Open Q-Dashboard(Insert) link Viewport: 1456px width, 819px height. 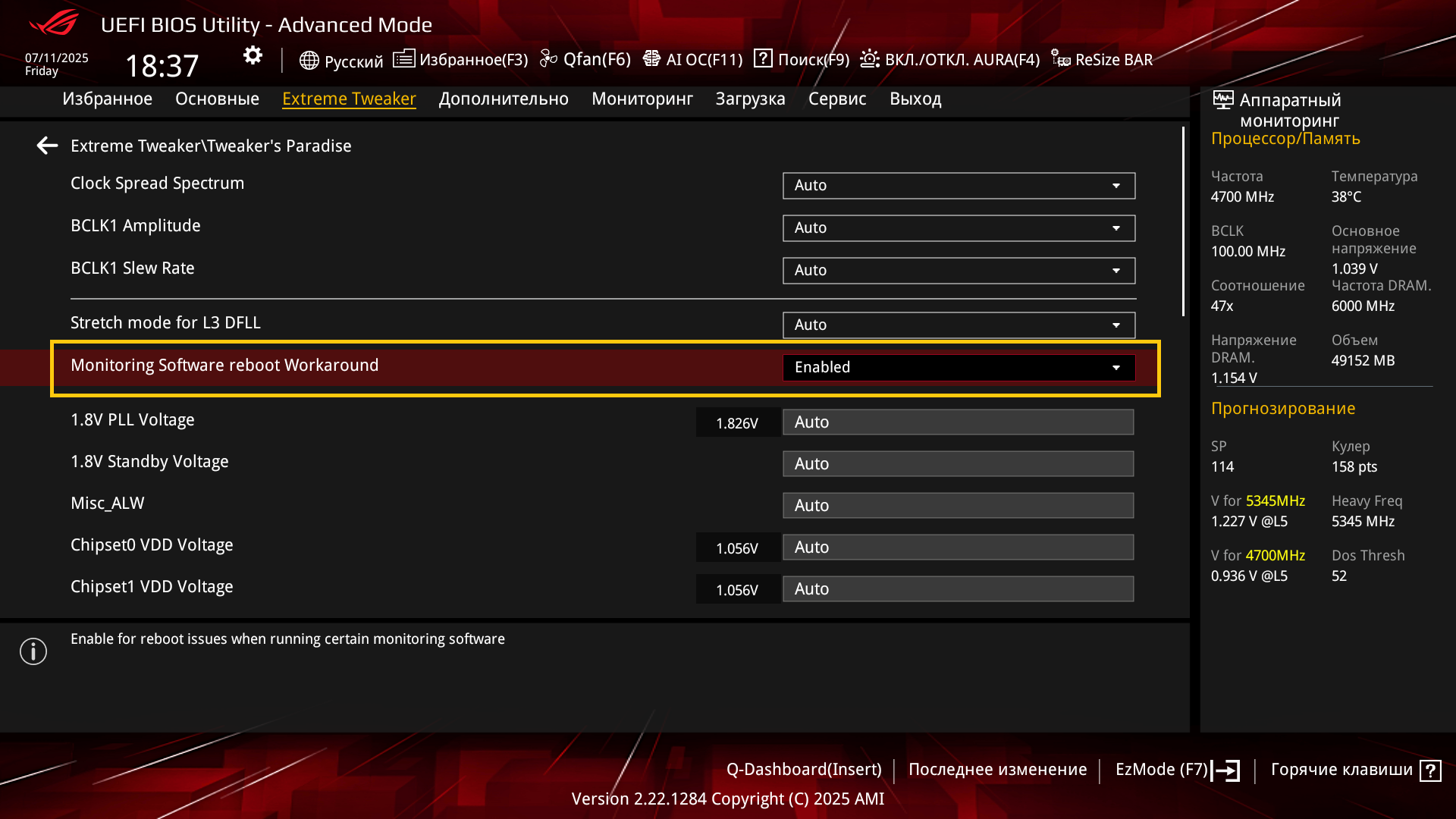click(x=804, y=770)
